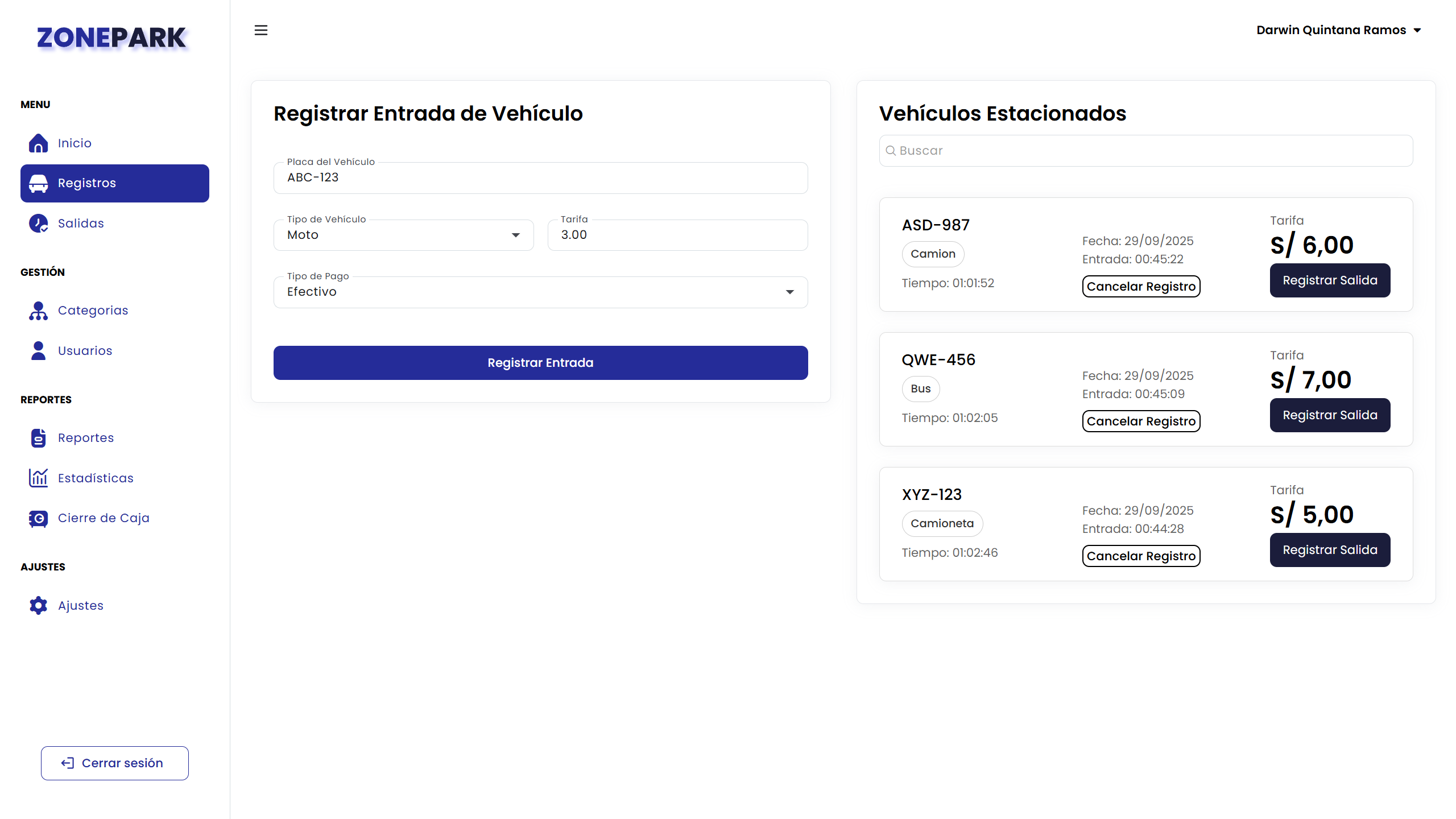Cancel the registration for ASD-987
The height and width of the screenshot is (819, 1456).
tap(1140, 287)
